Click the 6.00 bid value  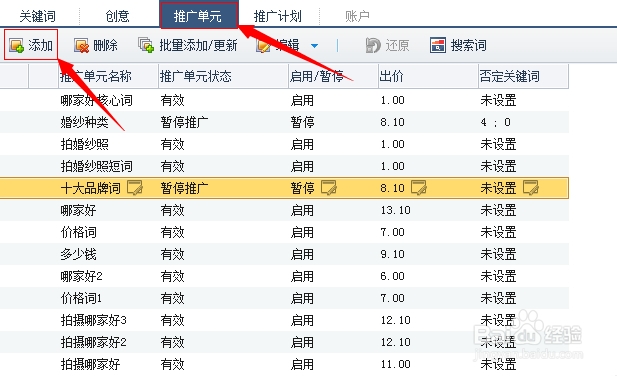[x=392, y=276]
